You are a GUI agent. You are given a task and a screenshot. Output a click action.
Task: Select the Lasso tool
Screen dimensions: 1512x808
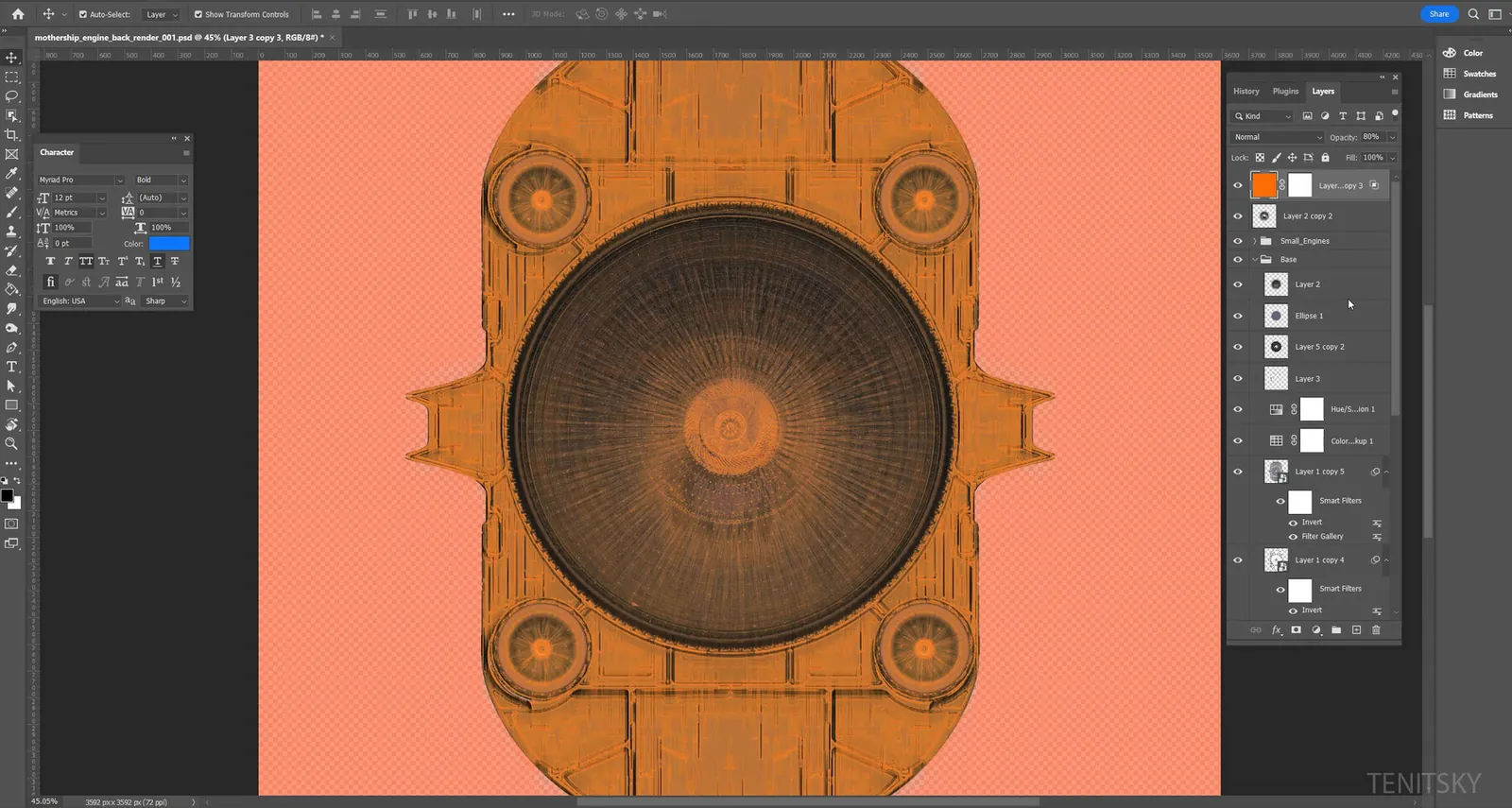(11, 95)
